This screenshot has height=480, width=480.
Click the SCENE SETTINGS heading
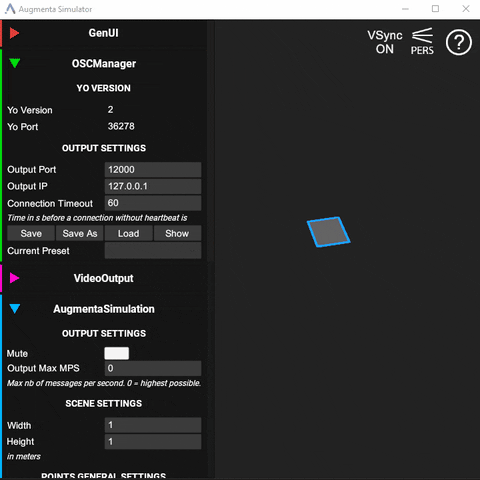coord(103,403)
